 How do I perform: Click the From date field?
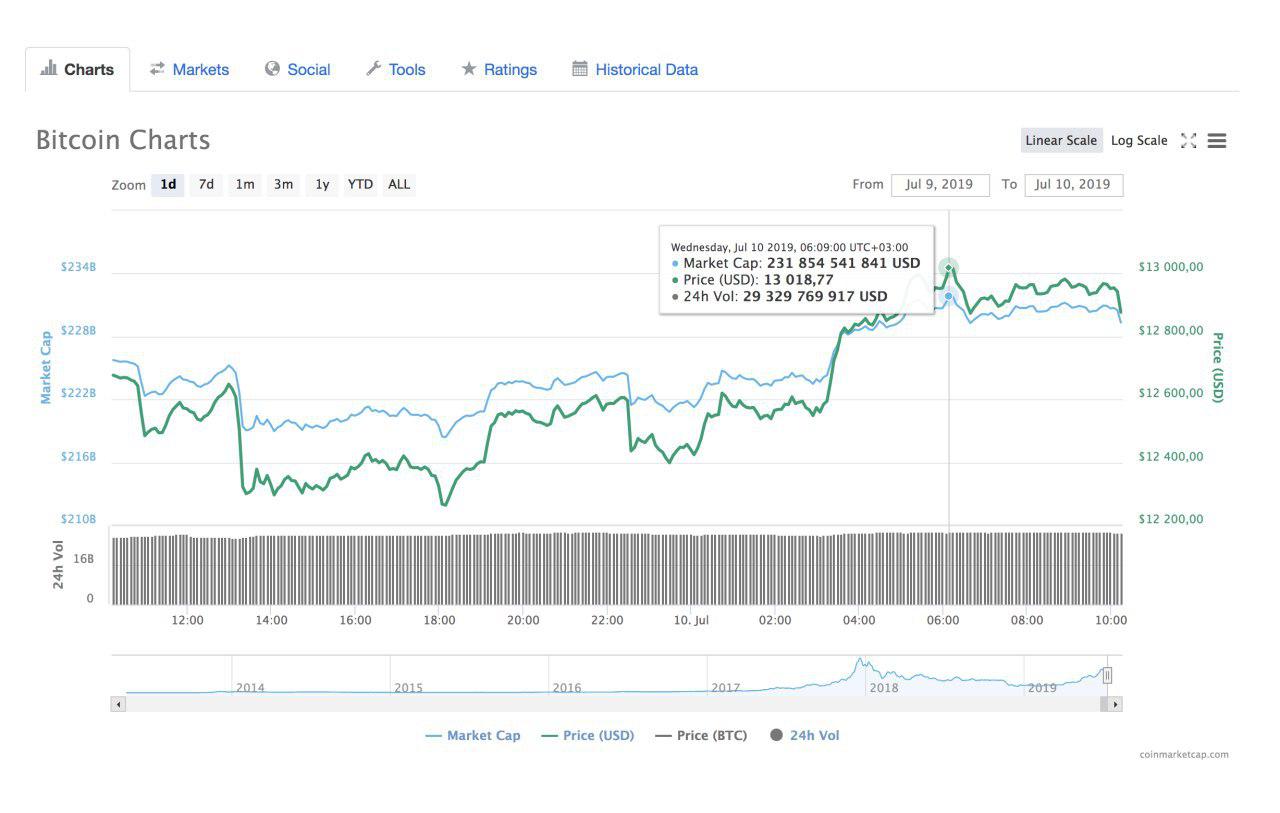pos(940,185)
